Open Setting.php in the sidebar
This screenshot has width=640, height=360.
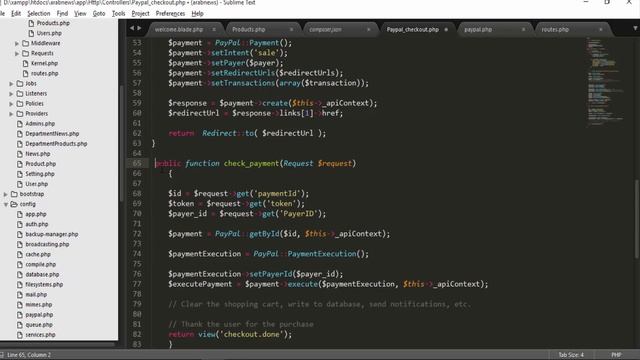tap(40, 174)
